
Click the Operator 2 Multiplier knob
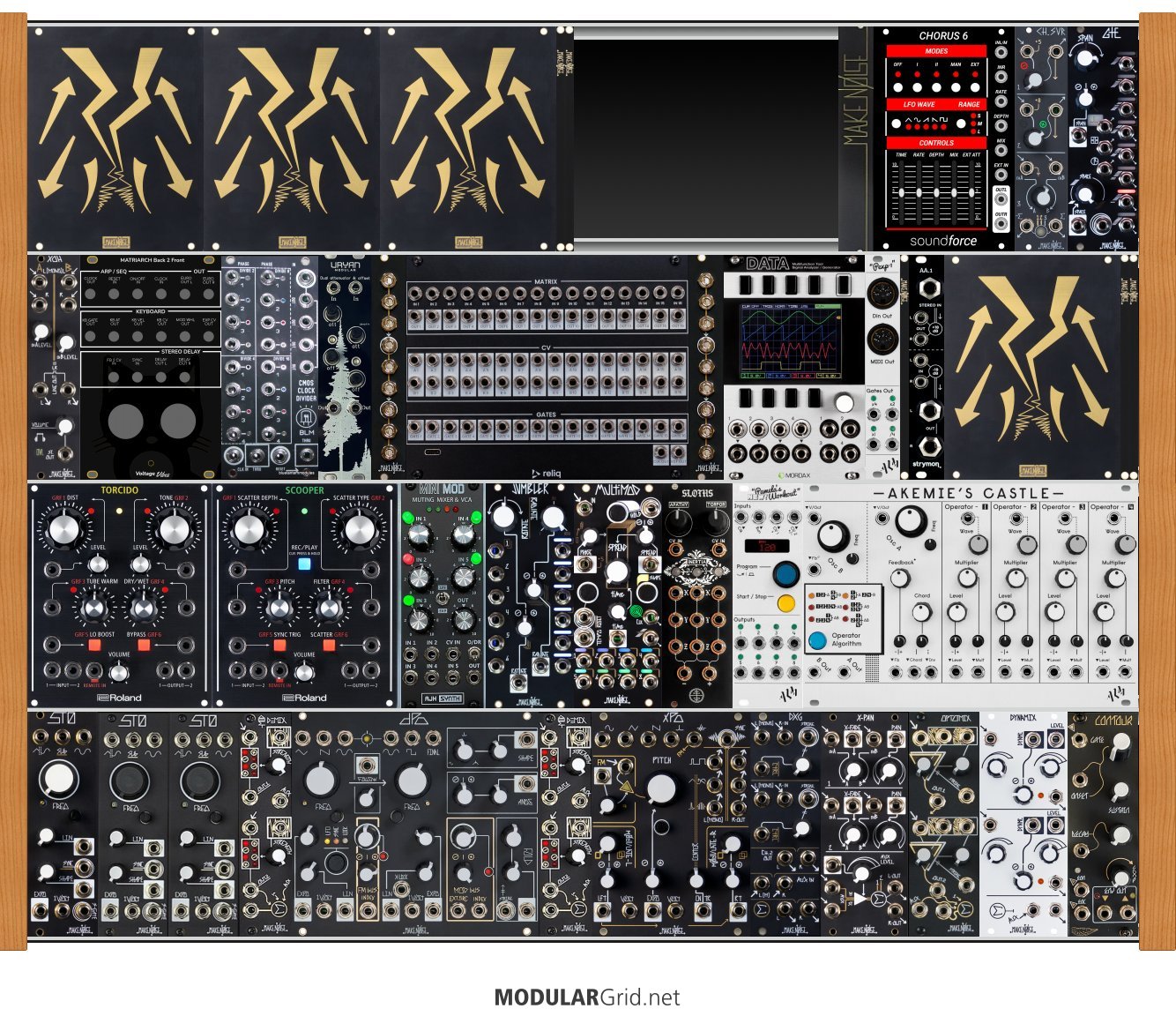click(1016, 578)
